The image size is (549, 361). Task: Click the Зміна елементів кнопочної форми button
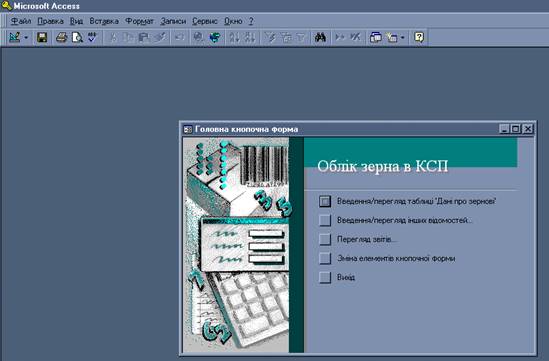[325, 258]
